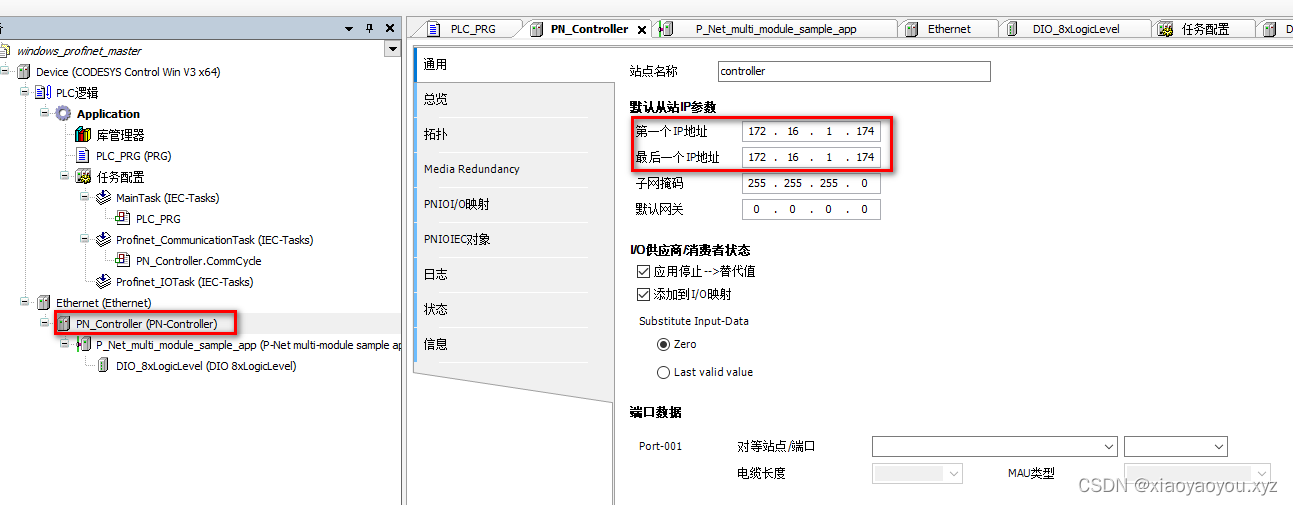This screenshot has width=1293, height=505.
Task: Click the 站点名称 field containing controller
Action: [x=854, y=72]
